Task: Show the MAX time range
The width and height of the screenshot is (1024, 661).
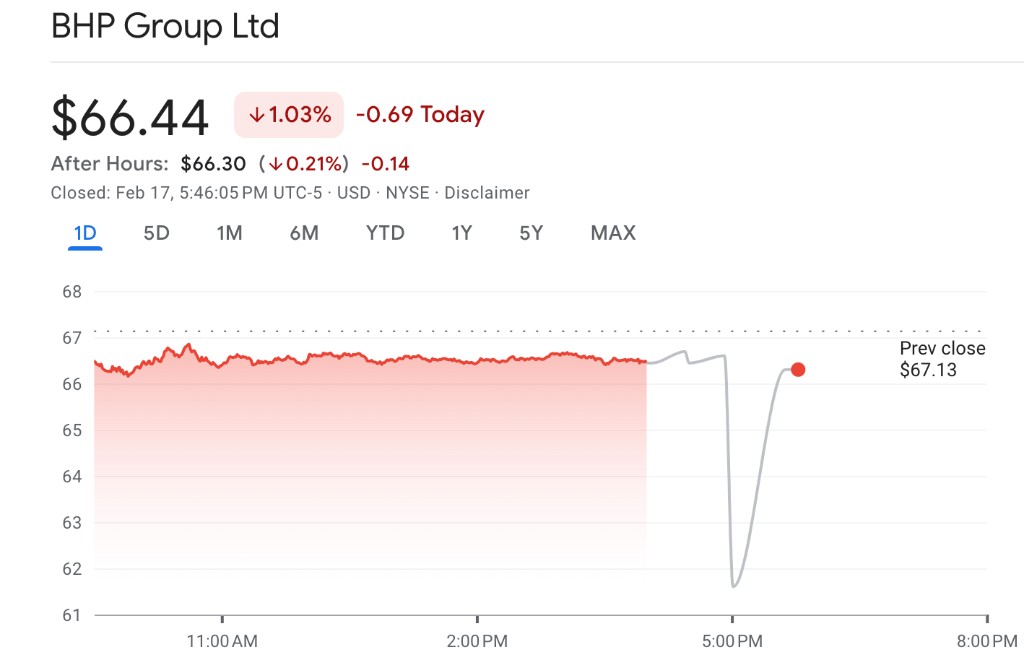Action: click(613, 233)
